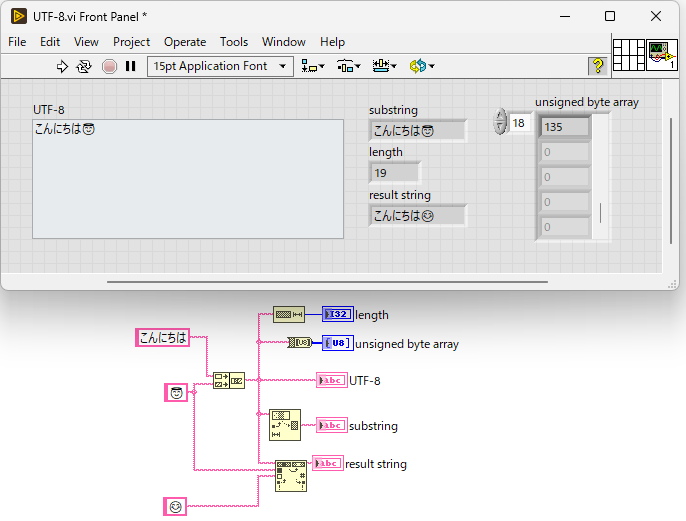Click the 'substring' front panel label
Image resolution: width=686 pixels, height=521 pixels.
tap(393, 110)
